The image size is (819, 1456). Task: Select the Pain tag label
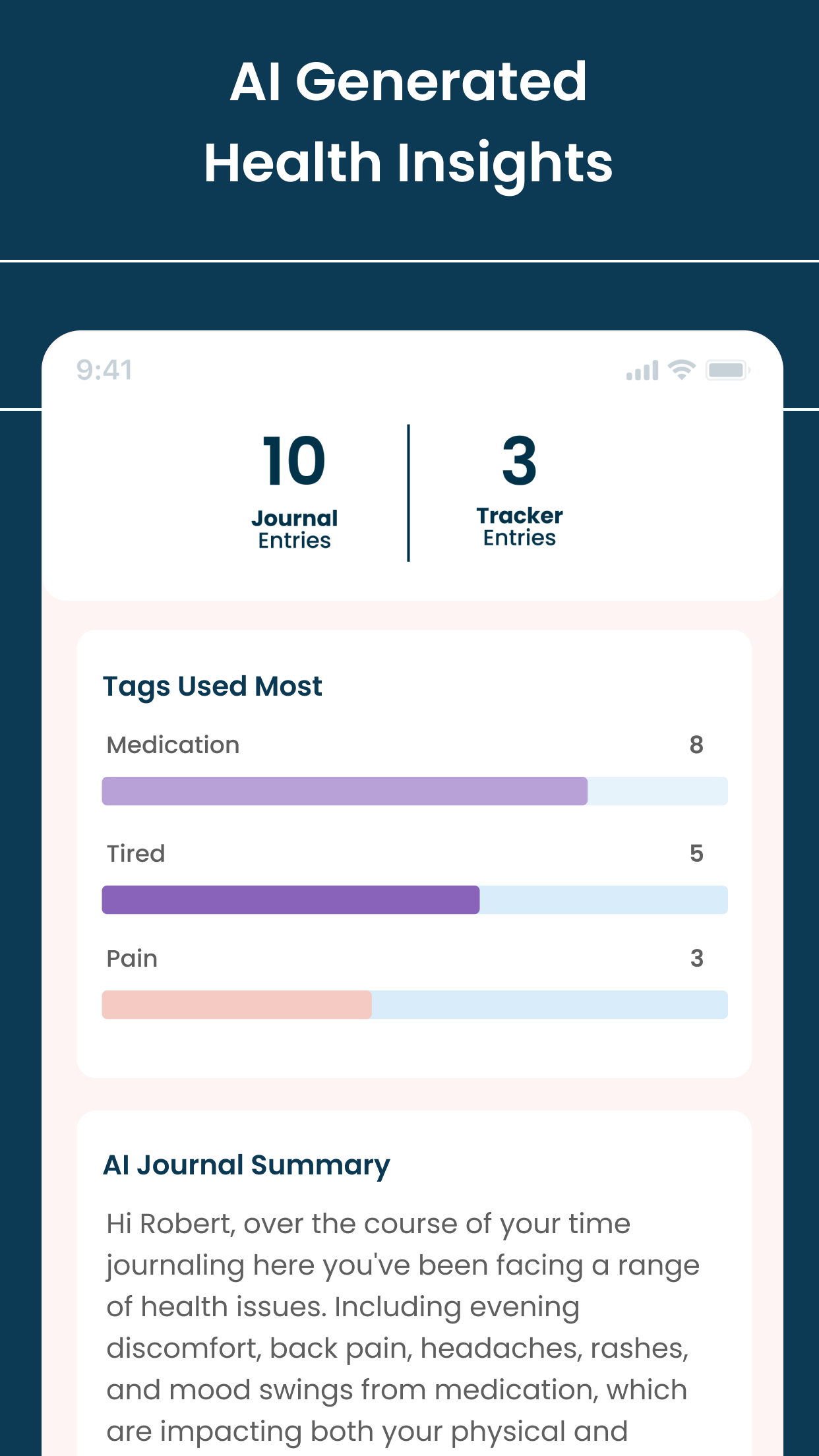coord(132,958)
